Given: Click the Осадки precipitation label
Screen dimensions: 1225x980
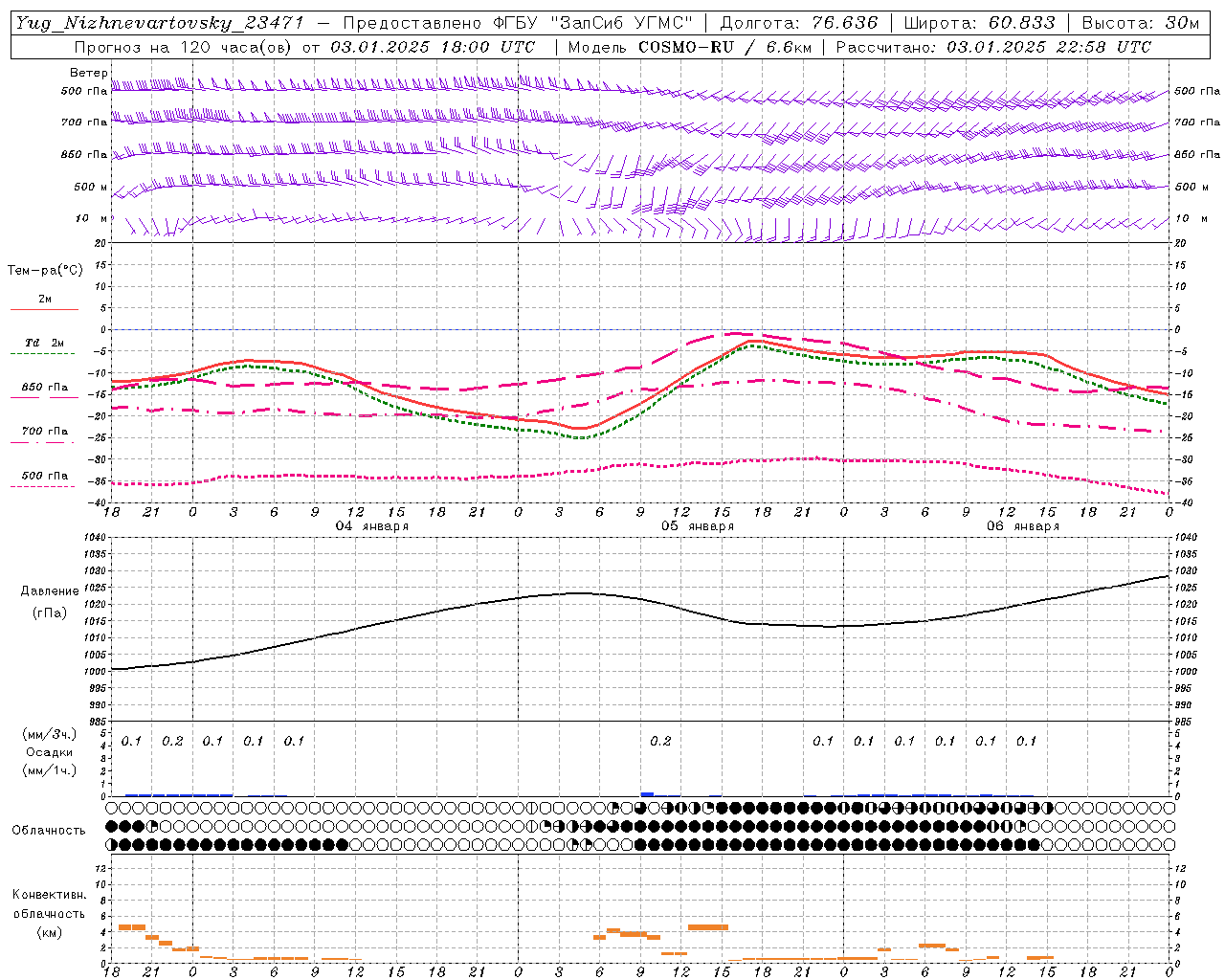Looking at the screenshot, I should point(49,752).
